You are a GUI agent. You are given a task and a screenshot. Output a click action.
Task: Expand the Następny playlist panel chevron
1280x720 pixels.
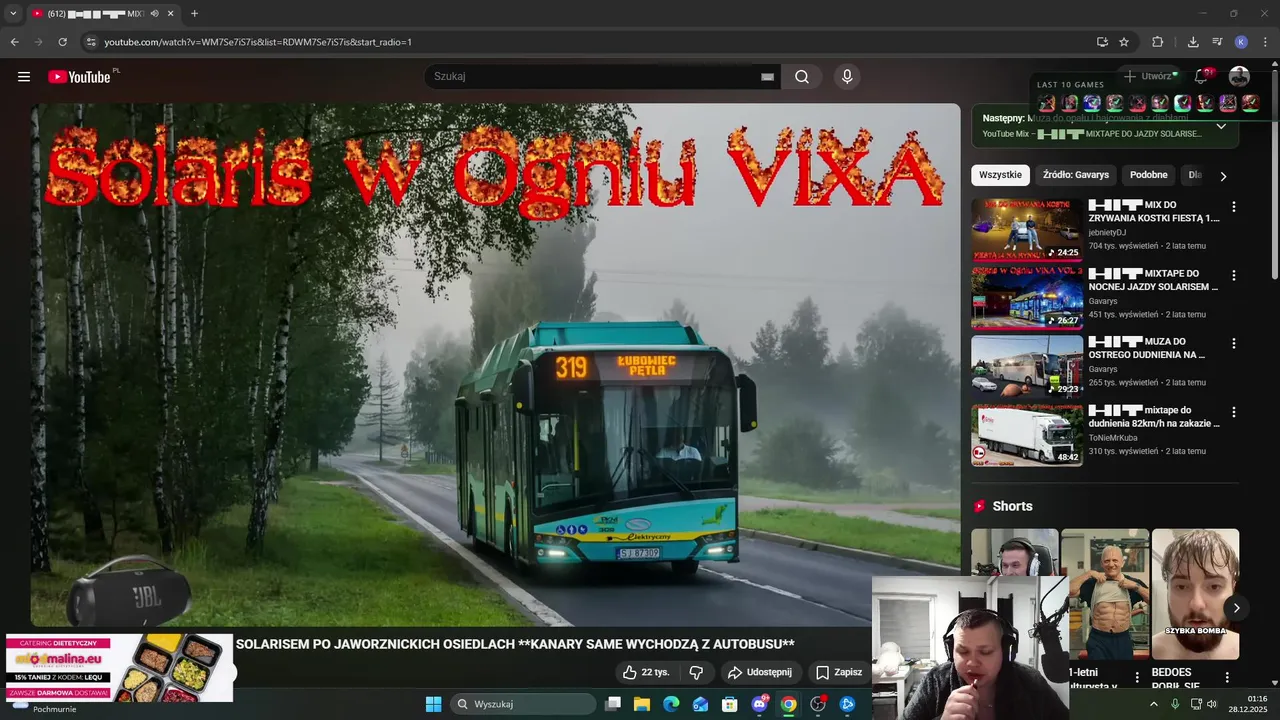1221,127
